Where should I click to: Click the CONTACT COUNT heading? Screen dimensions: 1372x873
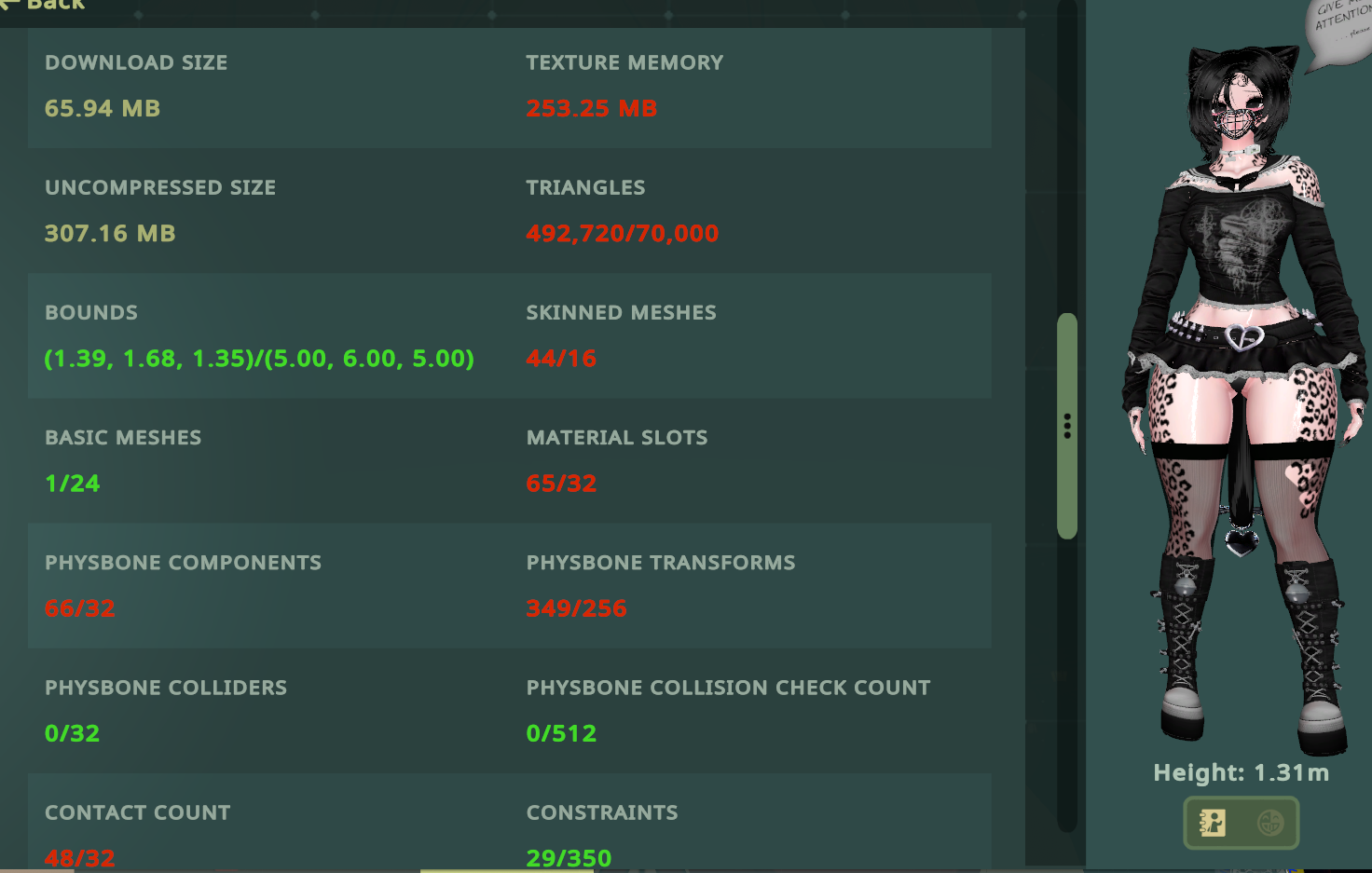pos(138,812)
